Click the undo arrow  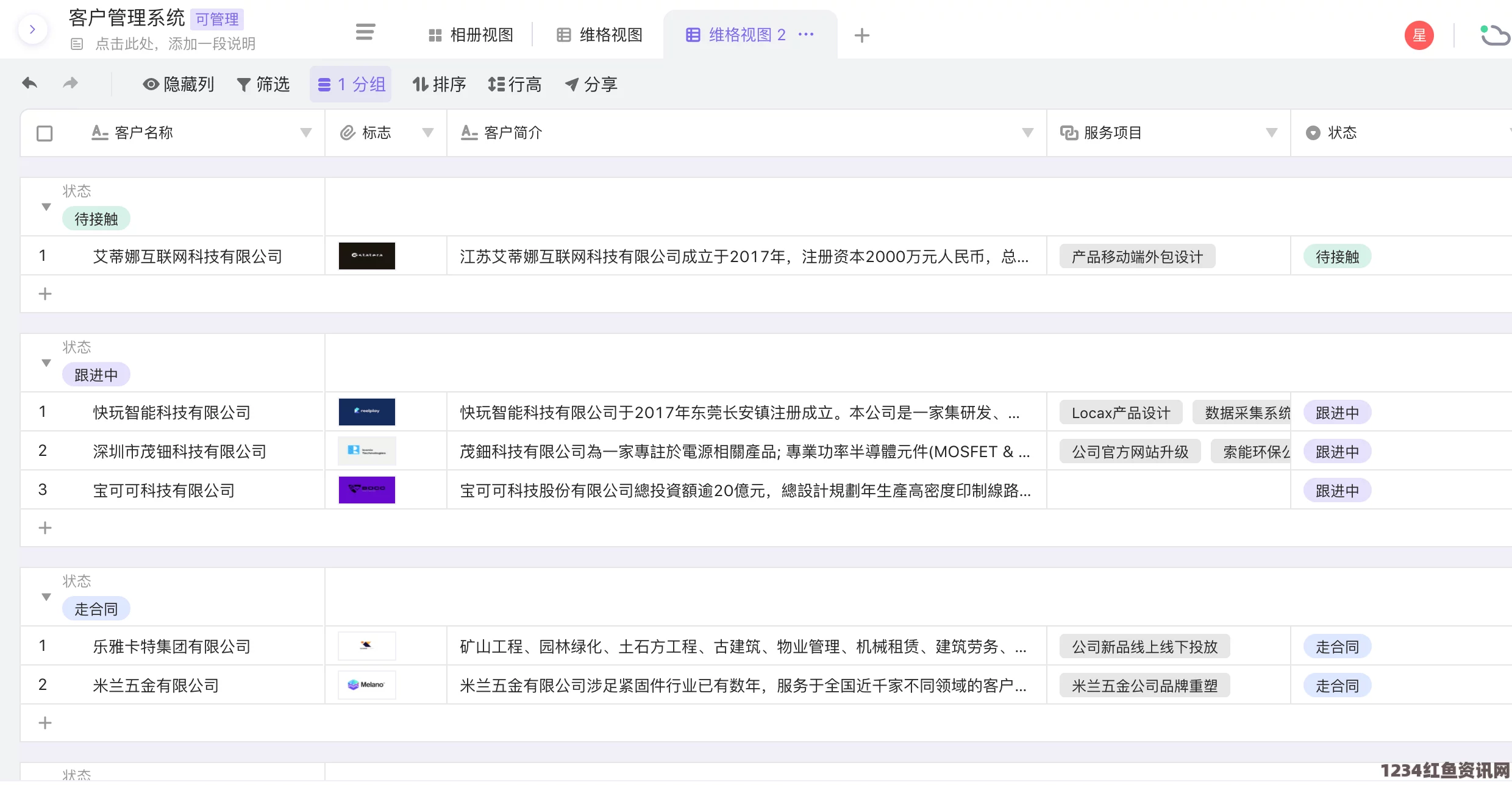pyautogui.click(x=29, y=83)
